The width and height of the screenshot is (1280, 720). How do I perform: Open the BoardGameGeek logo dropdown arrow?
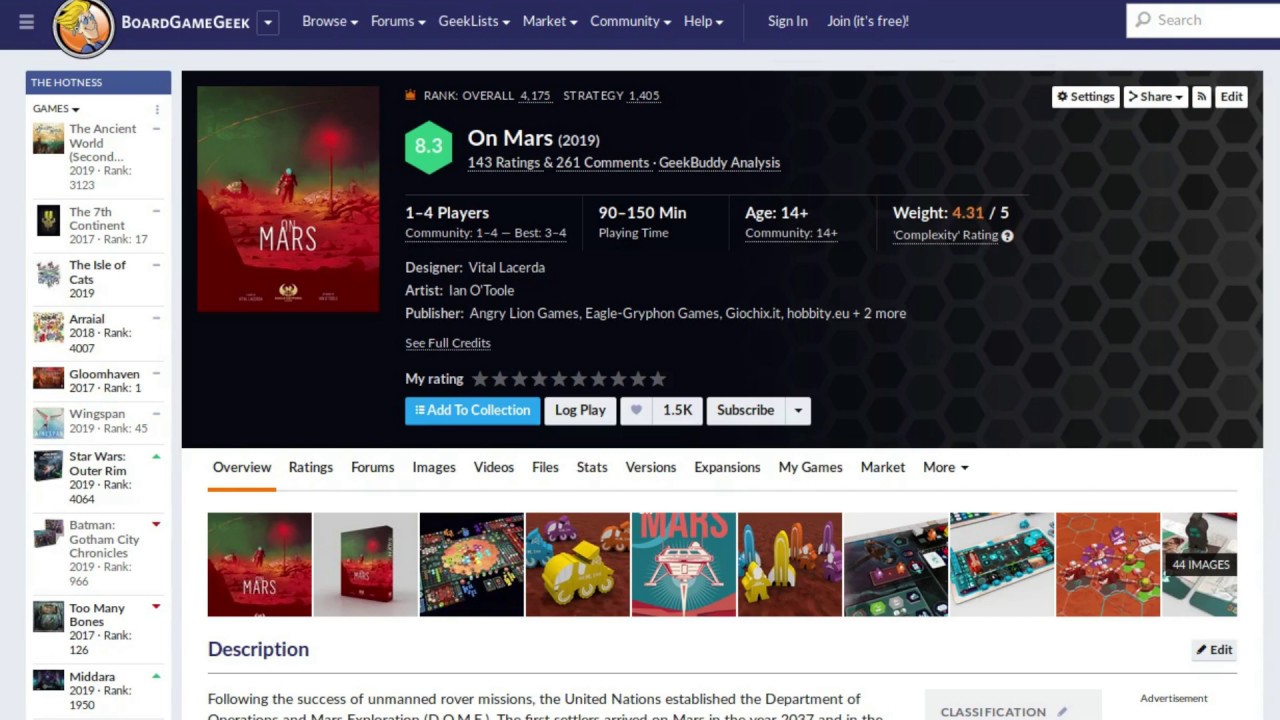coord(267,22)
